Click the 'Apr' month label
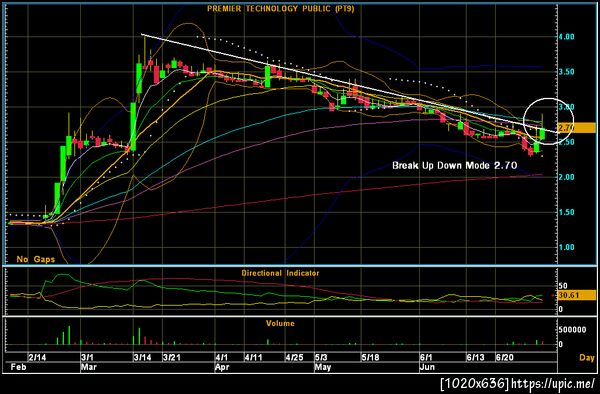This screenshot has height=394, width=600. coord(222,367)
